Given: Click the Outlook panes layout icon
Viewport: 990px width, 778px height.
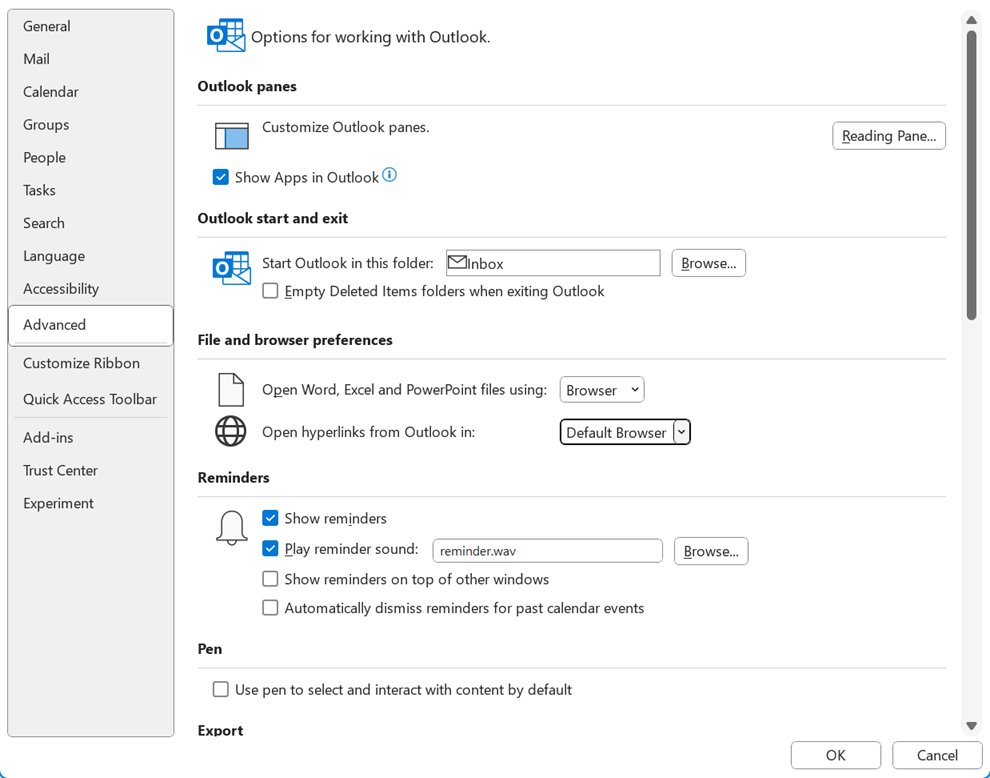Looking at the screenshot, I should [231, 136].
